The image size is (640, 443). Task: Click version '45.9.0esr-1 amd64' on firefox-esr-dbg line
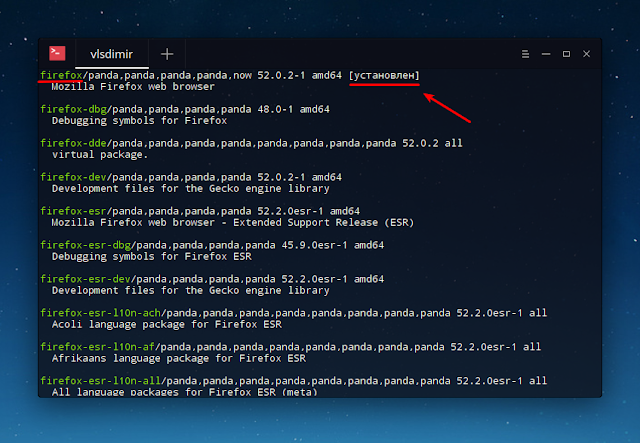(333, 245)
